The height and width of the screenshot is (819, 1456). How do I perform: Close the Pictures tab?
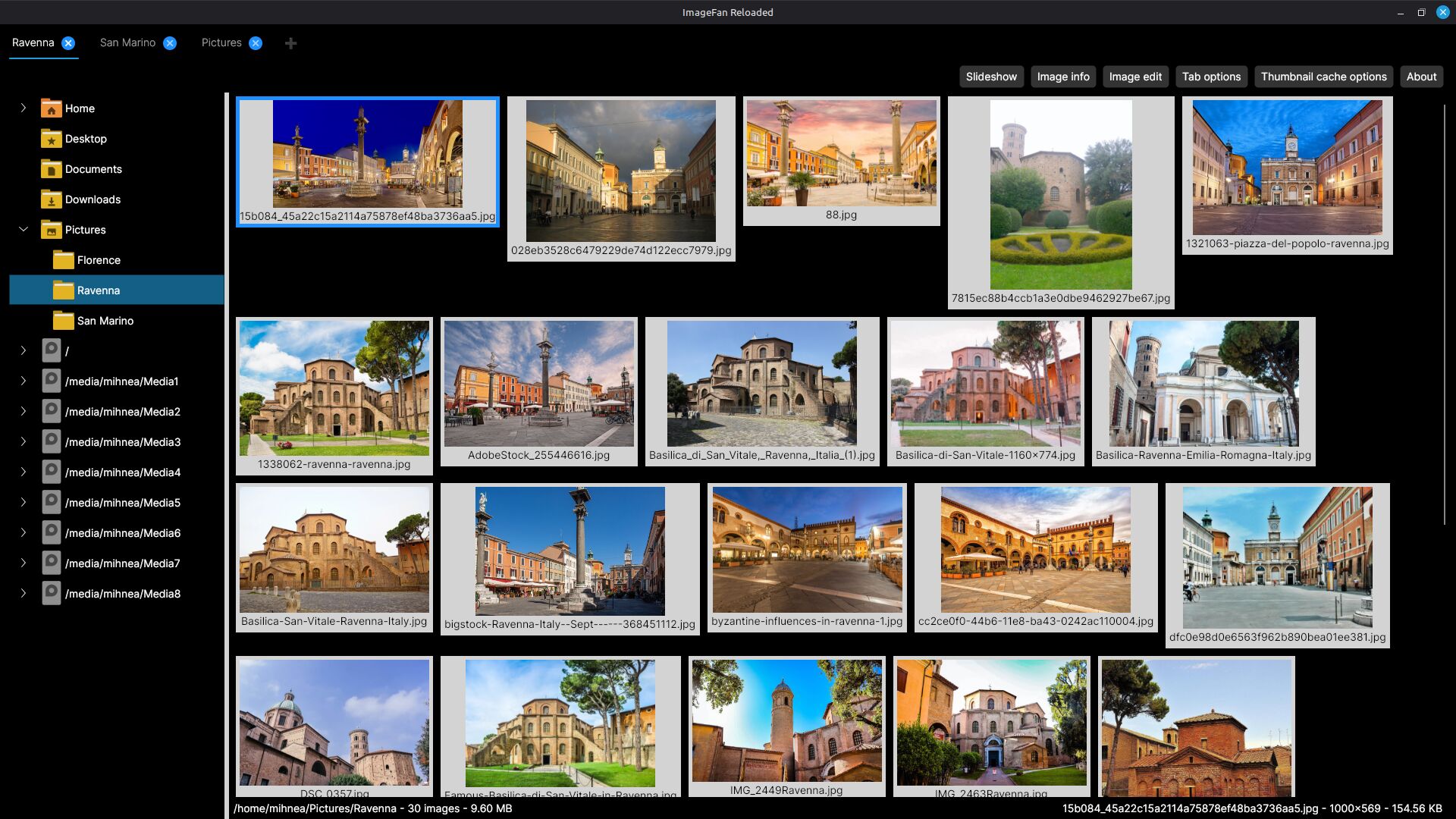coord(256,43)
